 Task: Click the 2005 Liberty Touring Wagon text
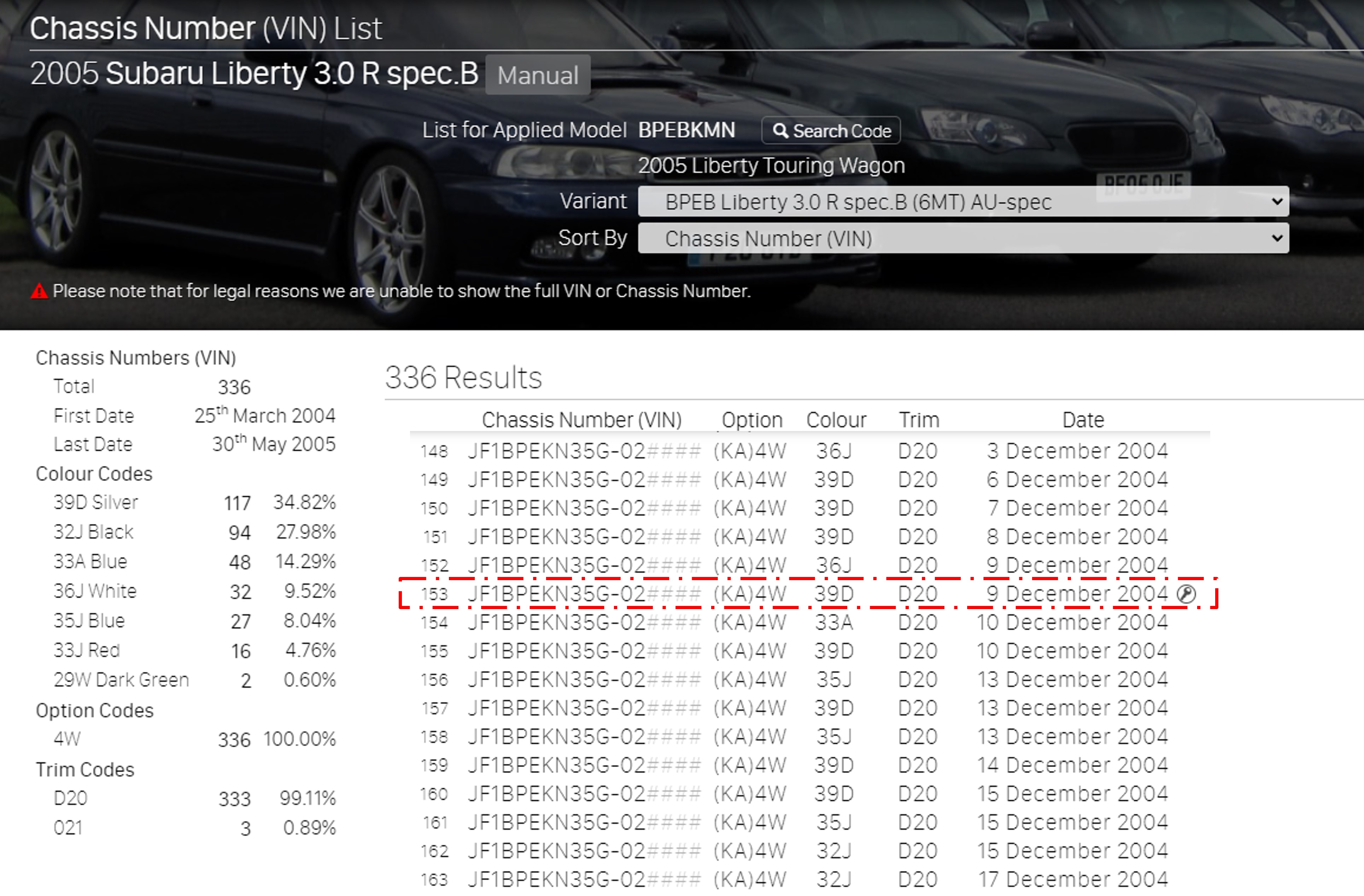(x=771, y=166)
